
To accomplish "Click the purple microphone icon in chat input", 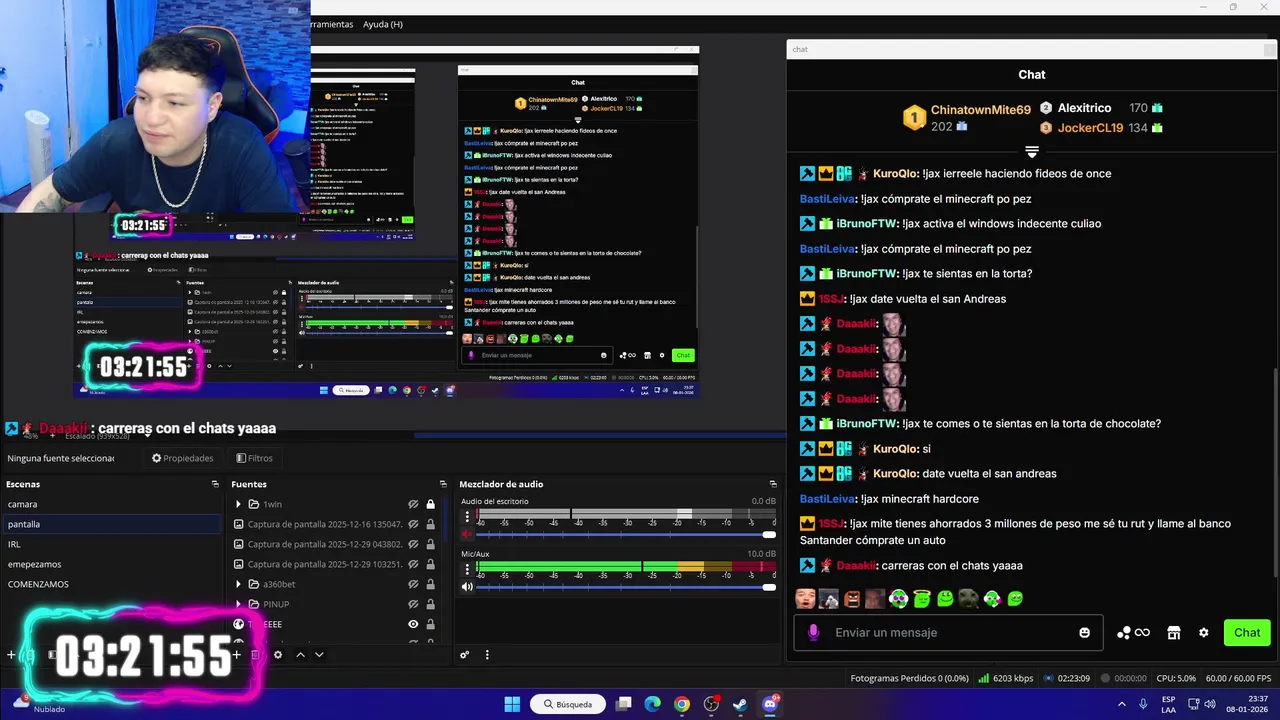I will [x=813, y=632].
